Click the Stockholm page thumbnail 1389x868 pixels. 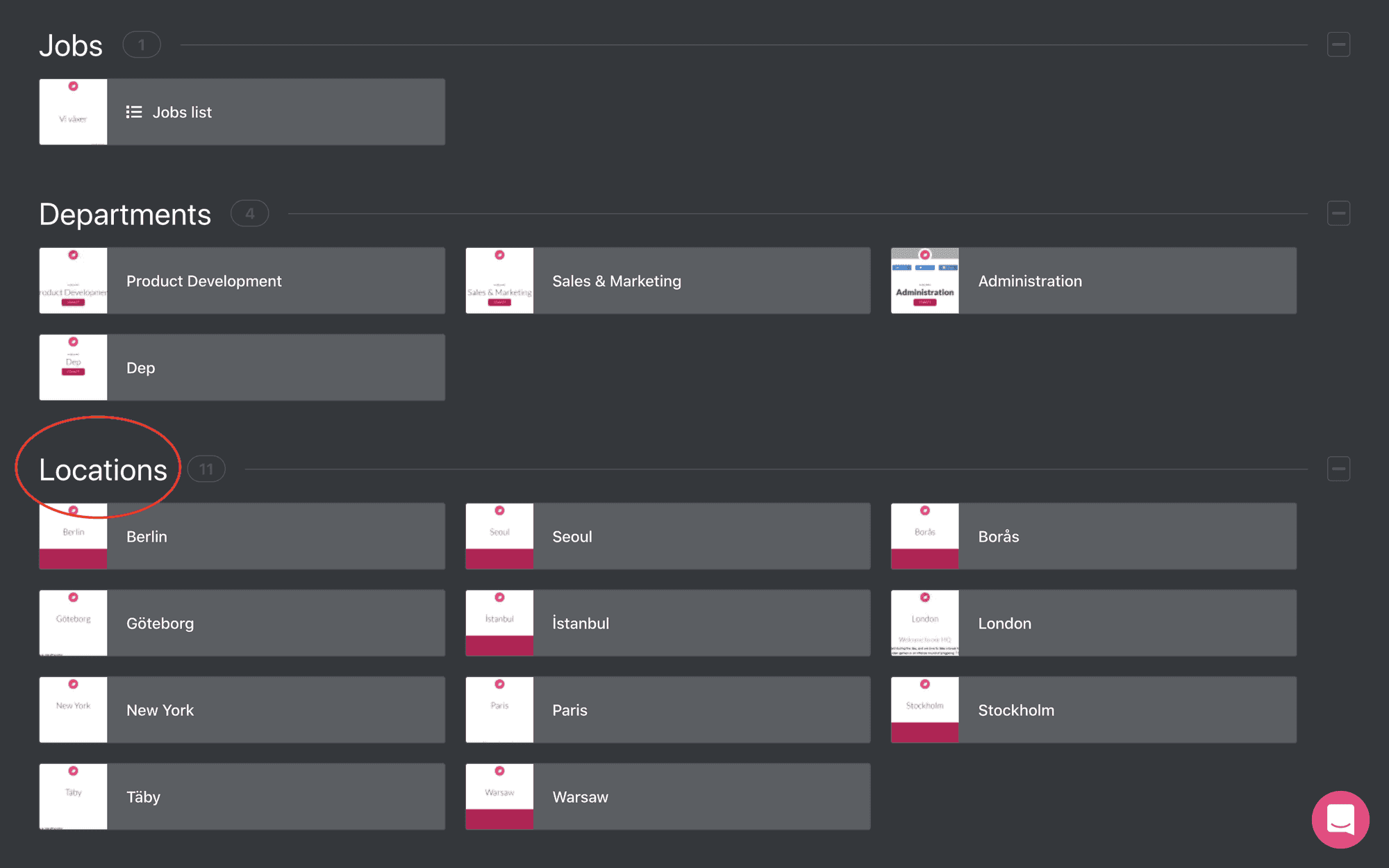(x=924, y=710)
